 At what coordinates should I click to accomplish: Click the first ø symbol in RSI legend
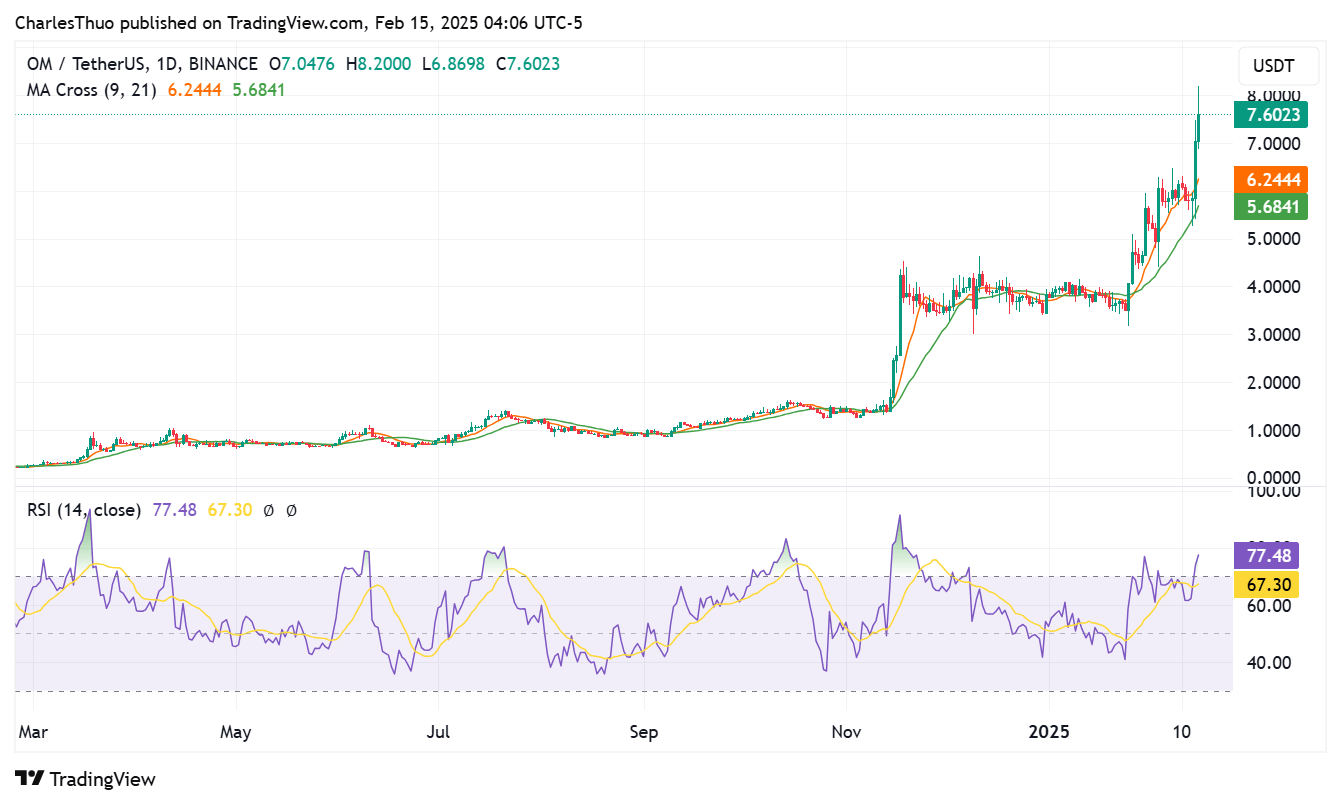[x=268, y=511]
